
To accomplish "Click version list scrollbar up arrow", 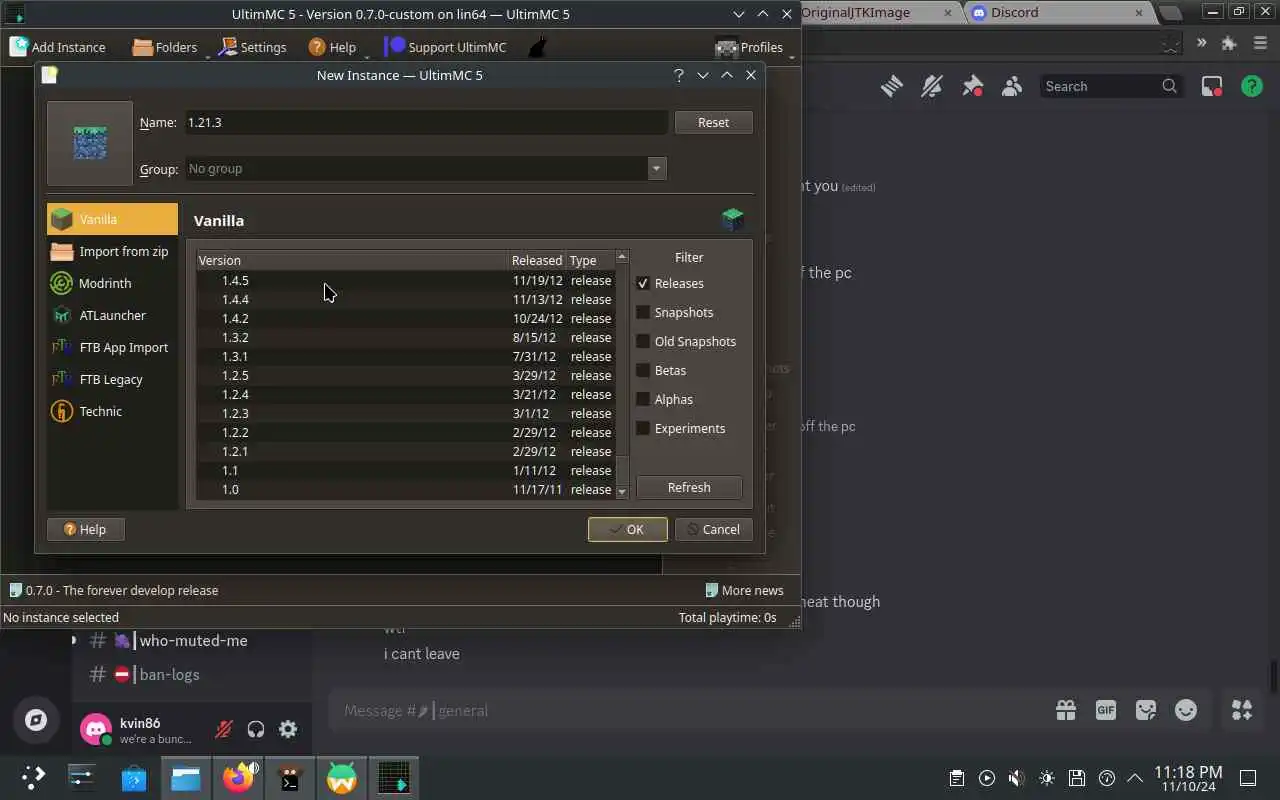I will 622,257.
